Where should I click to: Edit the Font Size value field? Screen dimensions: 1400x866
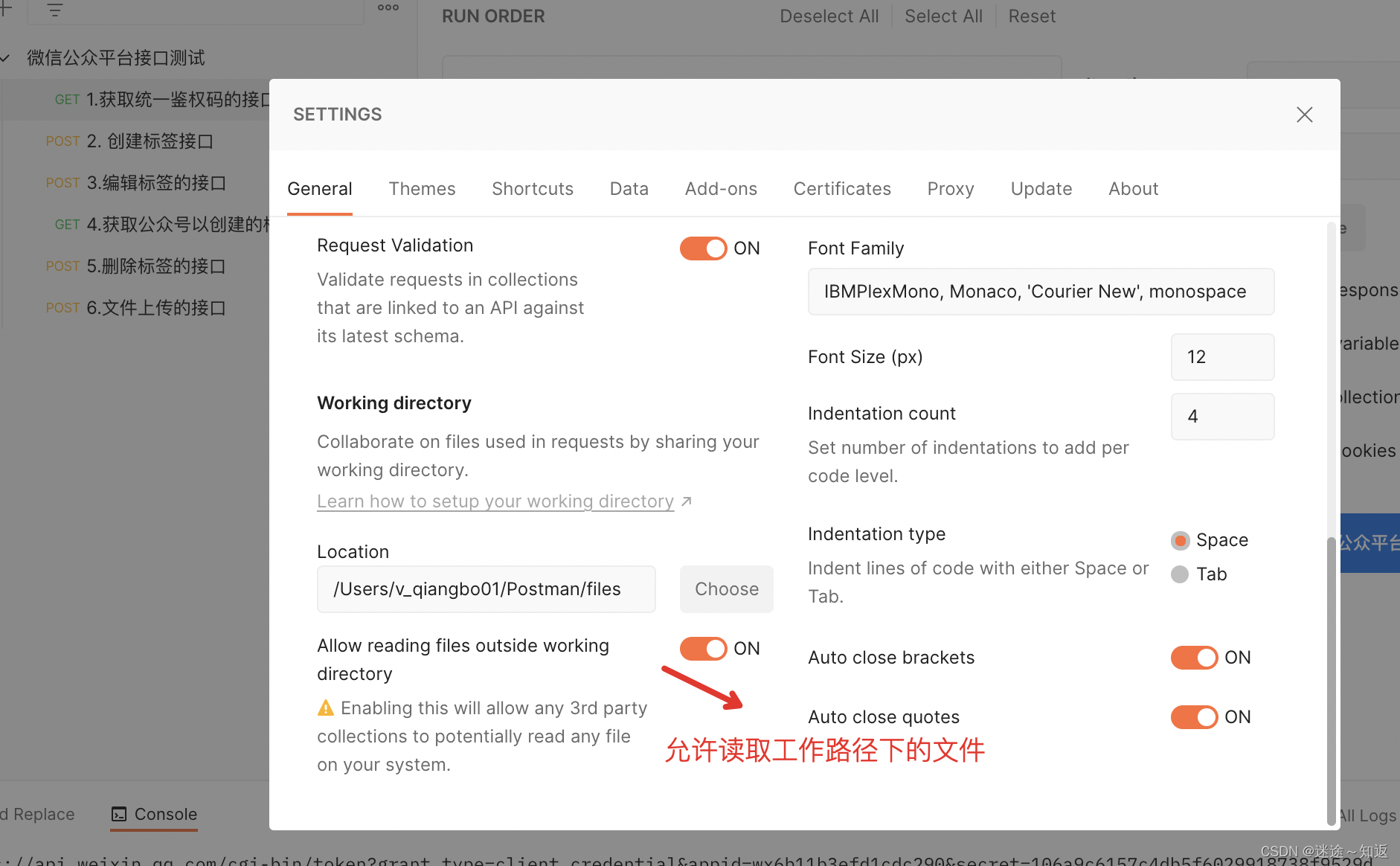[x=1222, y=357]
